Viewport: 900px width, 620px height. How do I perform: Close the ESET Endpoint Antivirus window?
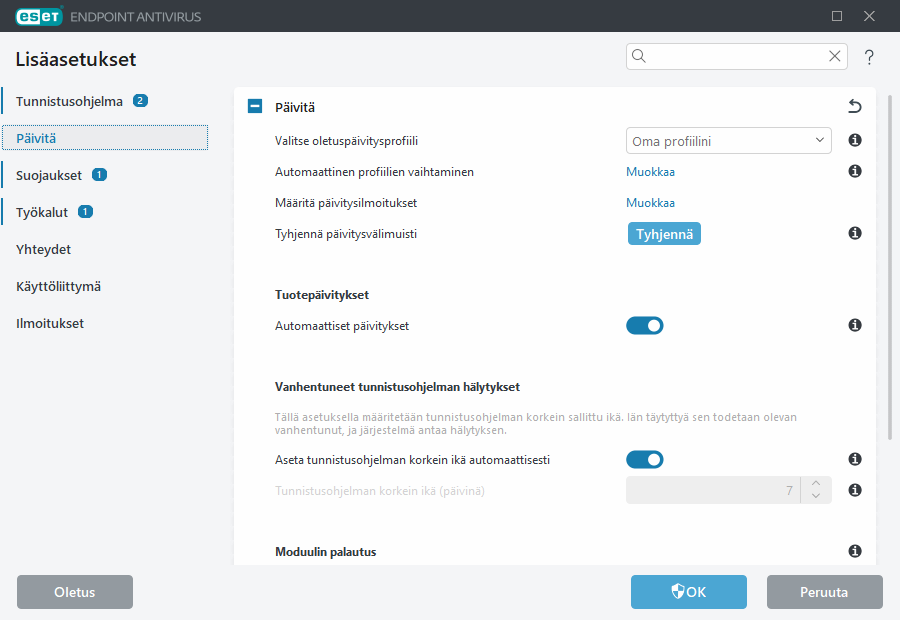(x=869, y=16)
